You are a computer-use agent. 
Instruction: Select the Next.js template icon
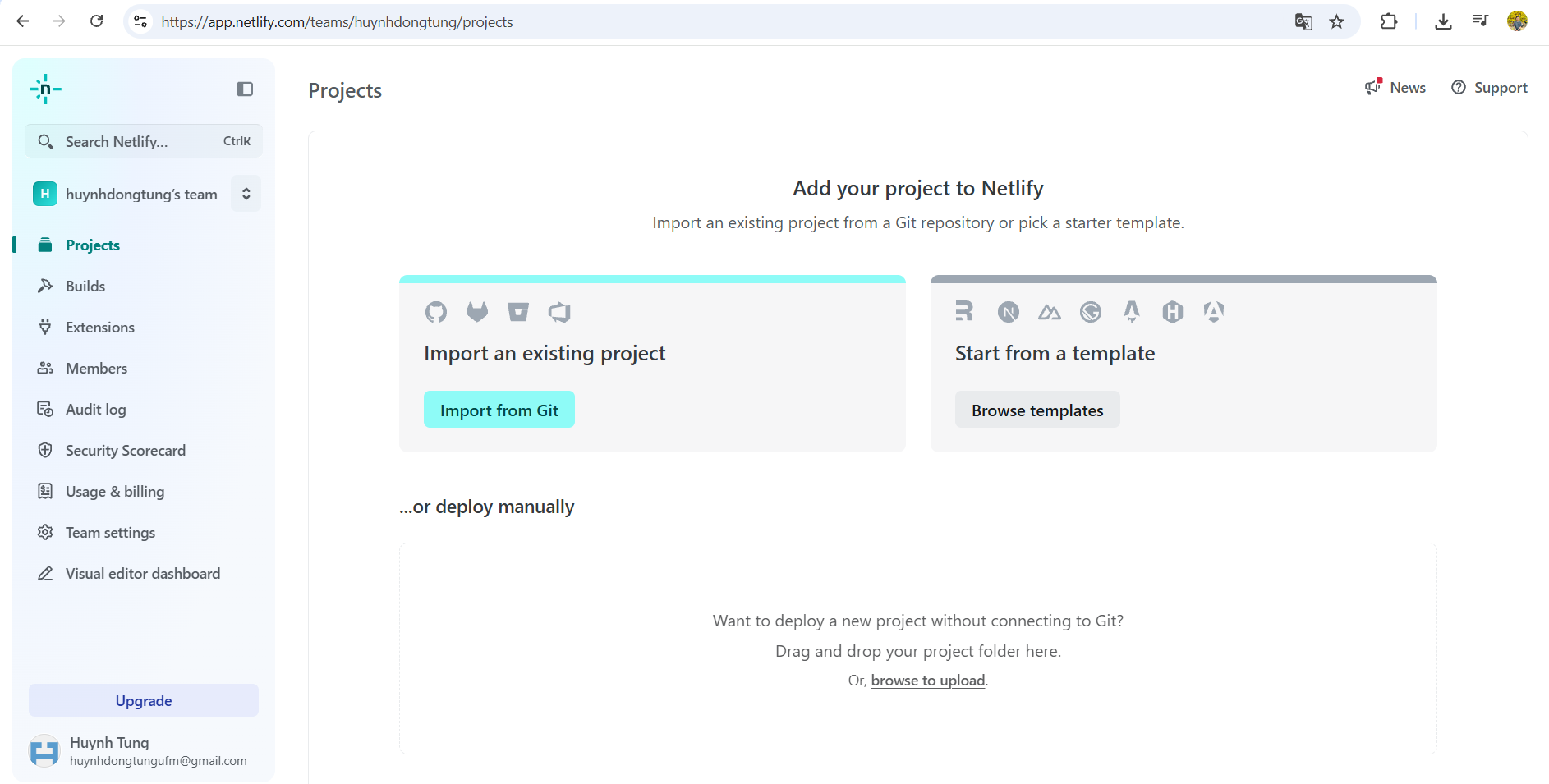[x=1008, y=312]
